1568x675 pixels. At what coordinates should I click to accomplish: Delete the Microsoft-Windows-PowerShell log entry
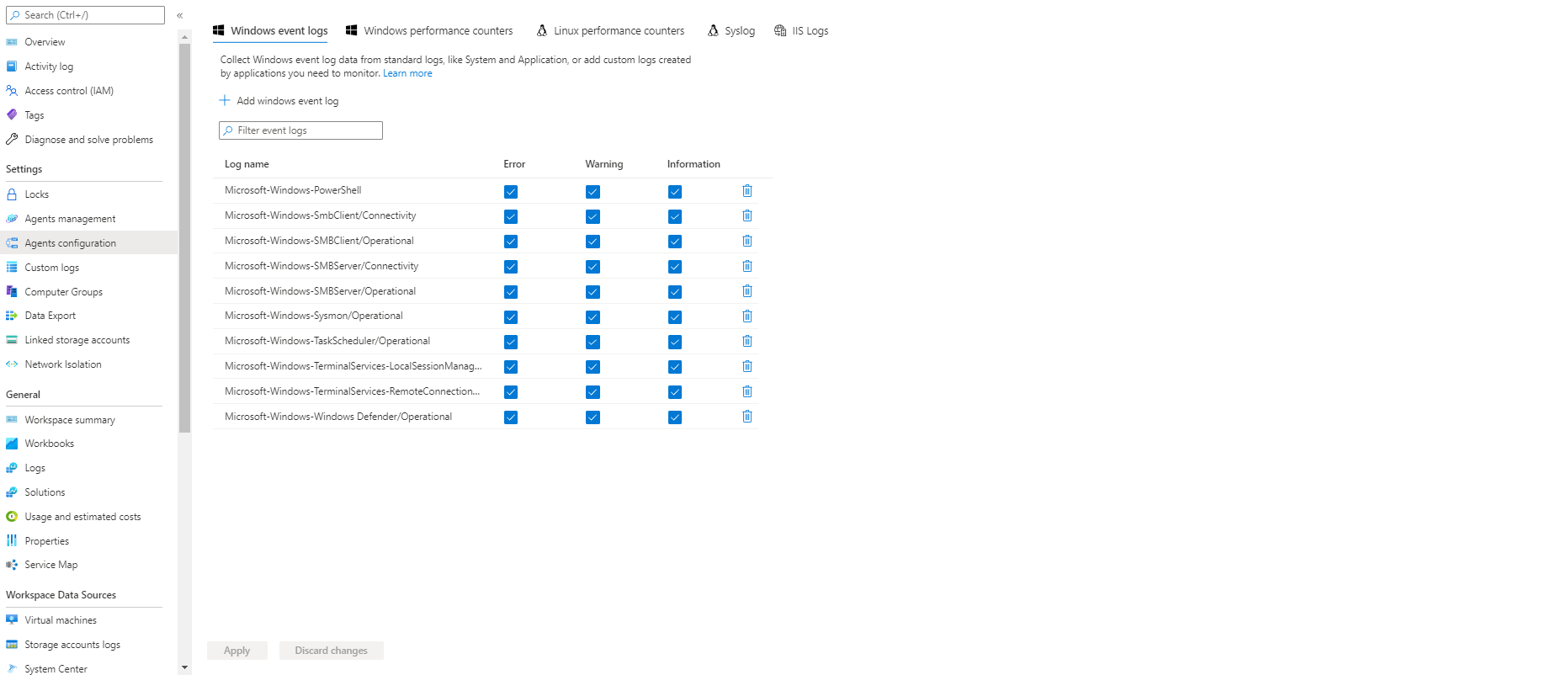coord(747,191)
